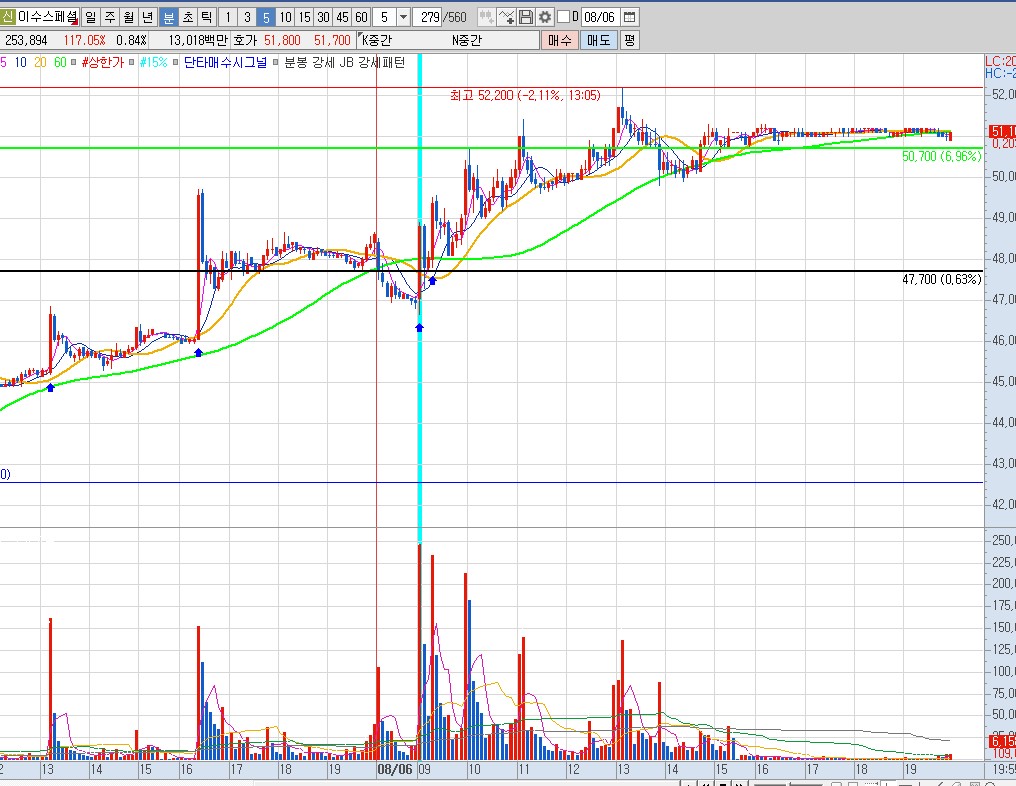Click the moving average 5 label

pyautogui.click(x=3, y=62)
